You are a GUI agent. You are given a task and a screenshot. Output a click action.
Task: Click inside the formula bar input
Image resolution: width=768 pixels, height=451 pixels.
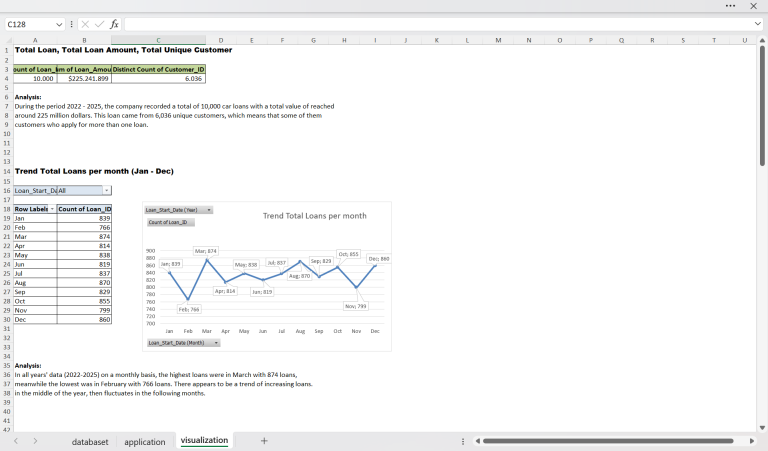430,23
